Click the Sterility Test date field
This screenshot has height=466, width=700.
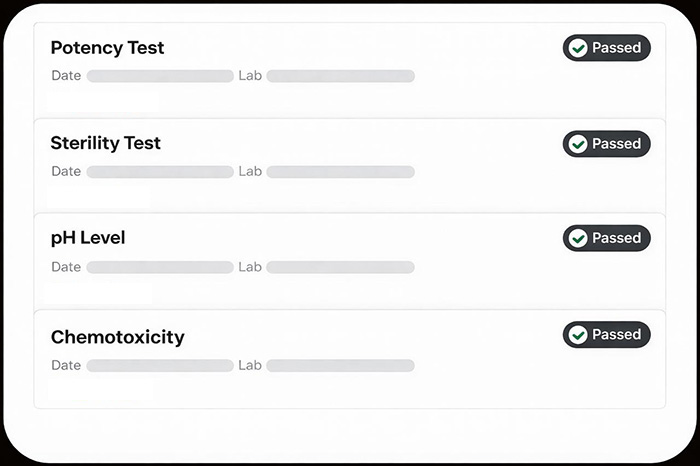click(160, 172)
